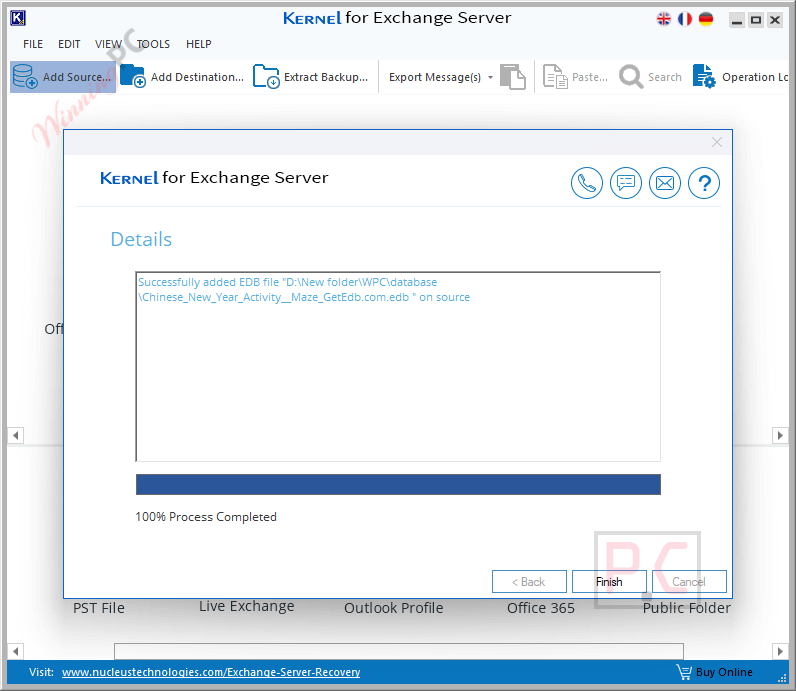Close the Details dialog with X
This screenshot has height=691, width=796.
[717, 142]
